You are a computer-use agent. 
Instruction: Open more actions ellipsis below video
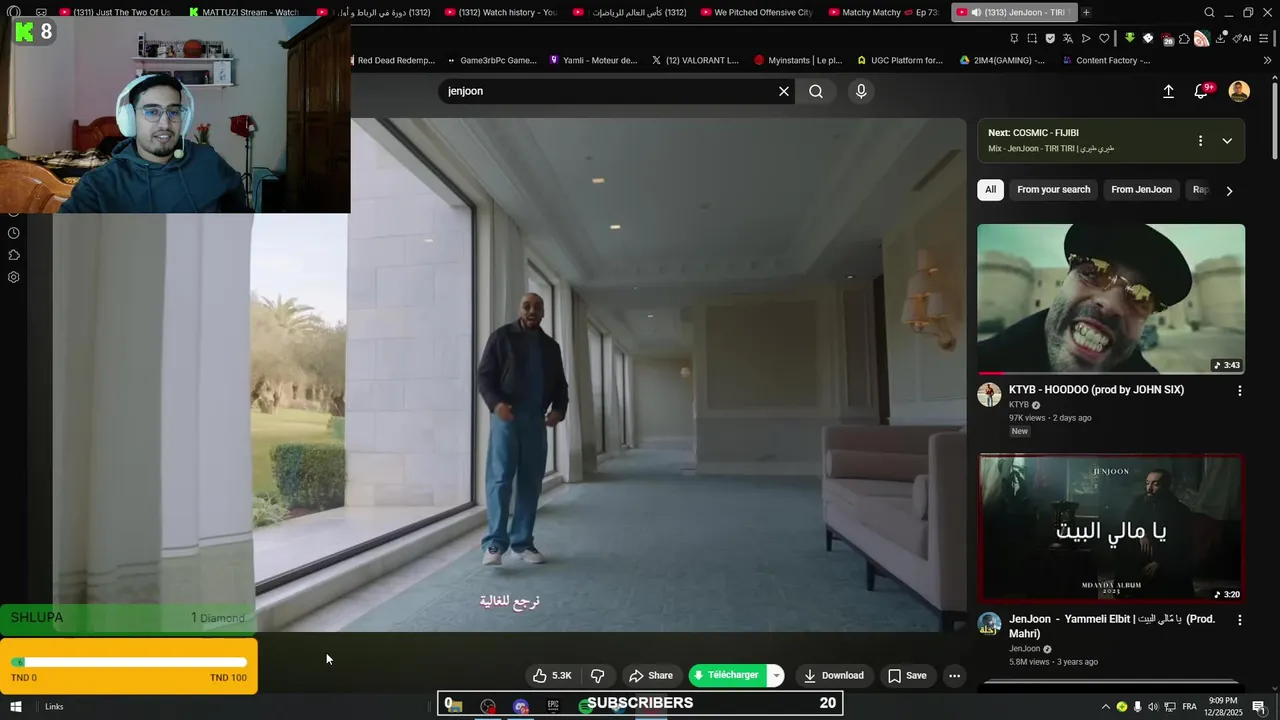click(x=954, y=676)
